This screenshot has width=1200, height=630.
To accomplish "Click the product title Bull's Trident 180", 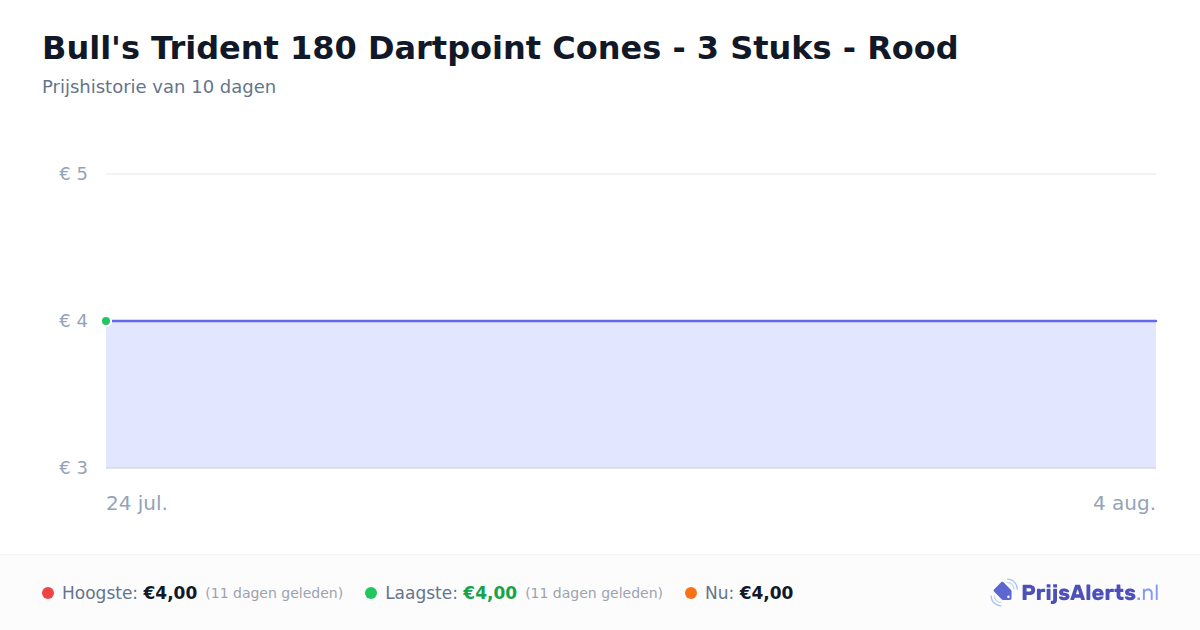I will [x=500, y=48].
